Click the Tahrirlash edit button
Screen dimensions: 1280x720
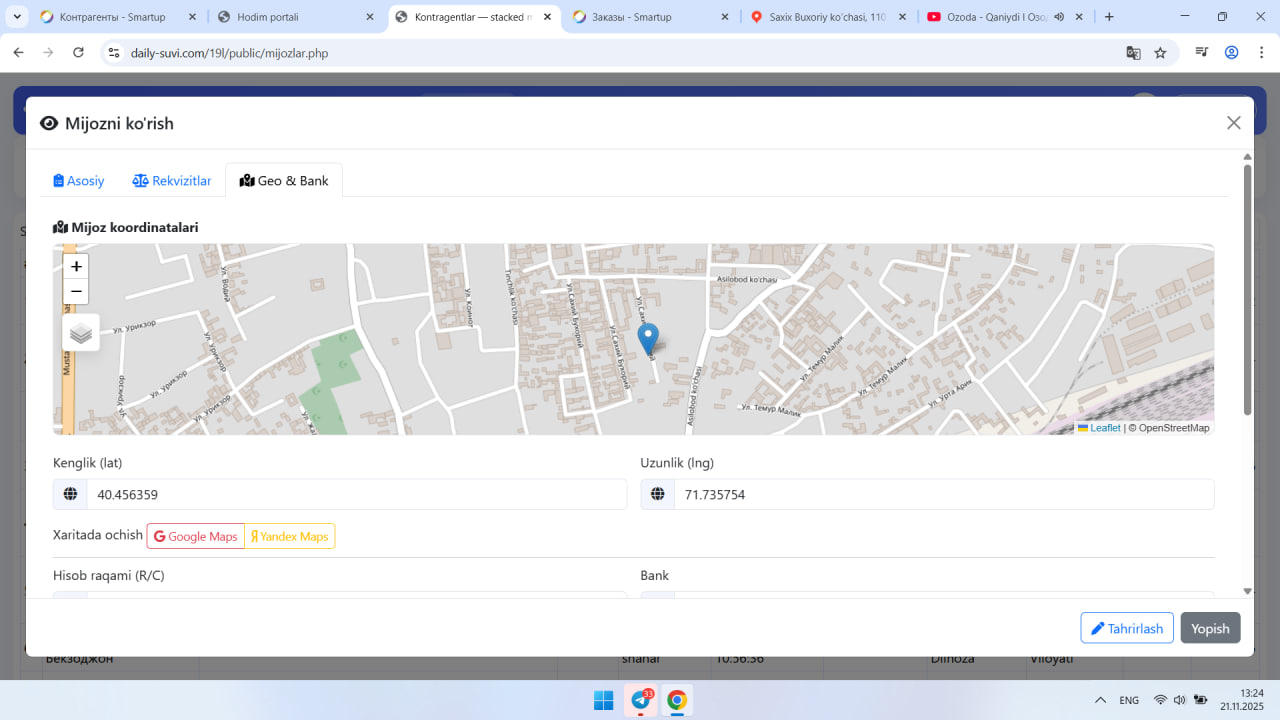[x=1126, y=628]
